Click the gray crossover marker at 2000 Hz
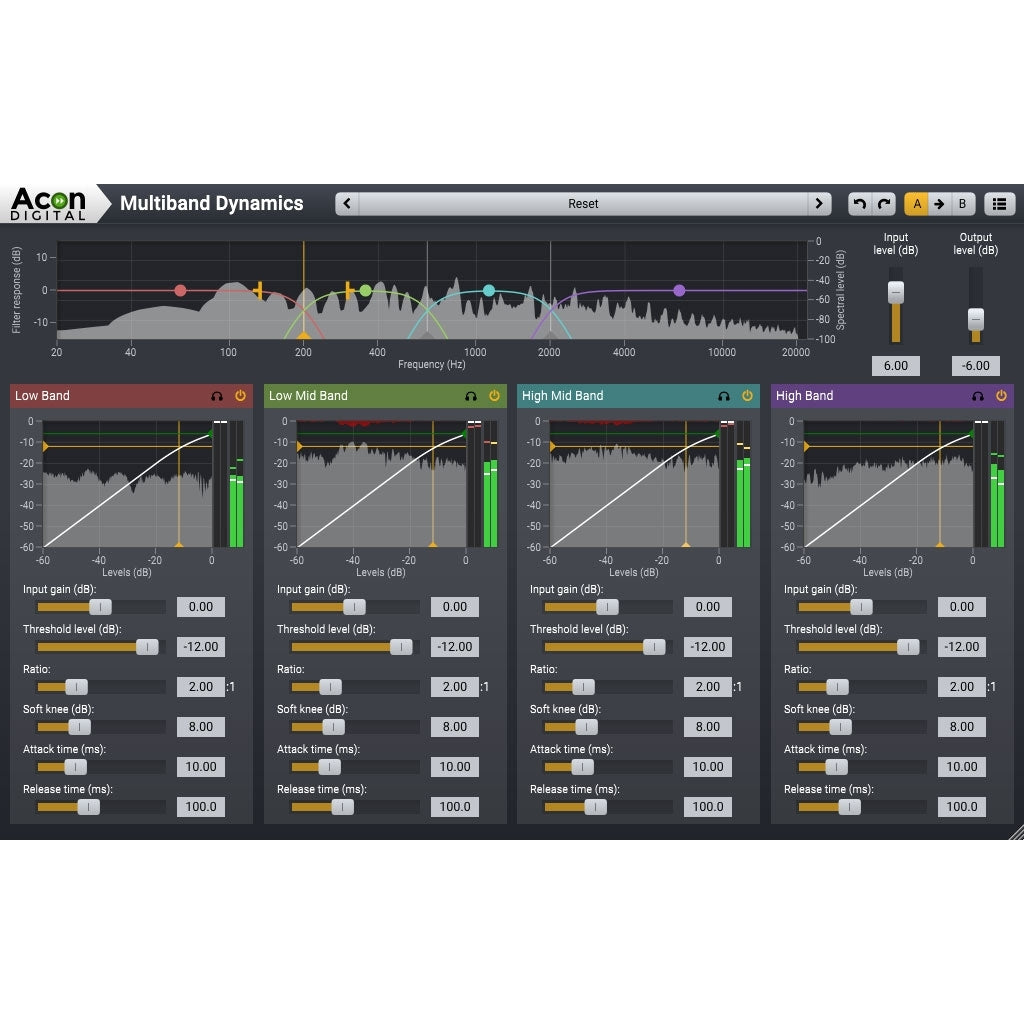This screenshot has width=1024, height=1024. pos(551,336)
